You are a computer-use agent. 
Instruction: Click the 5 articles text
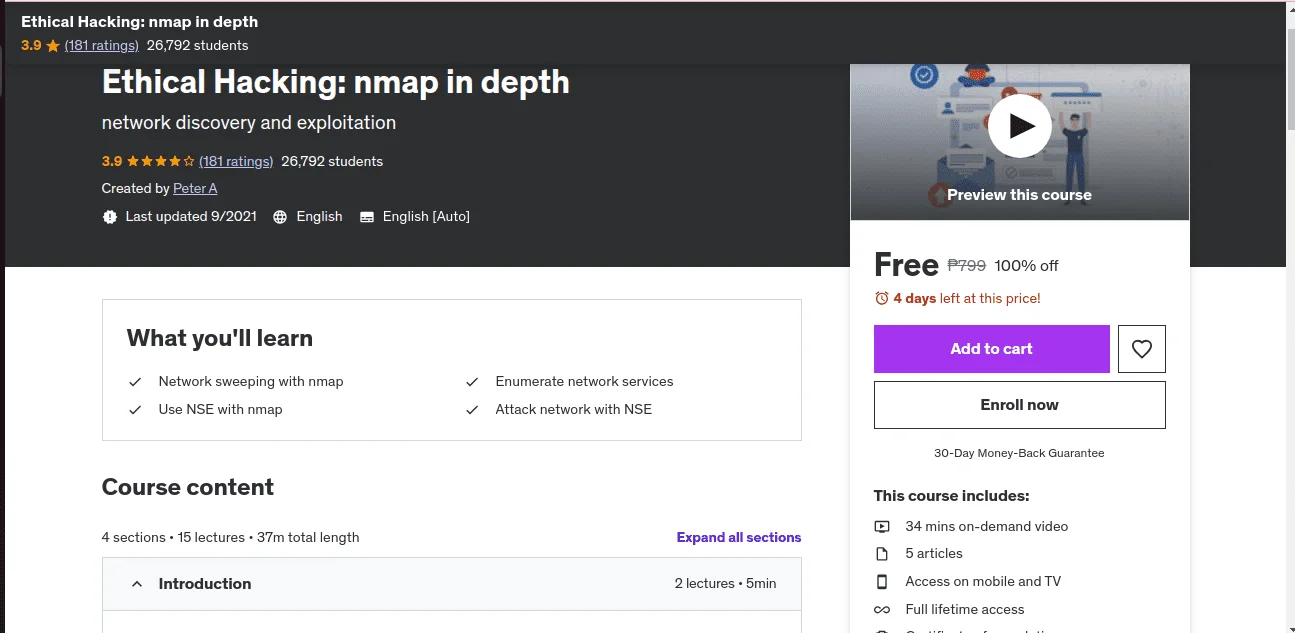934,553
